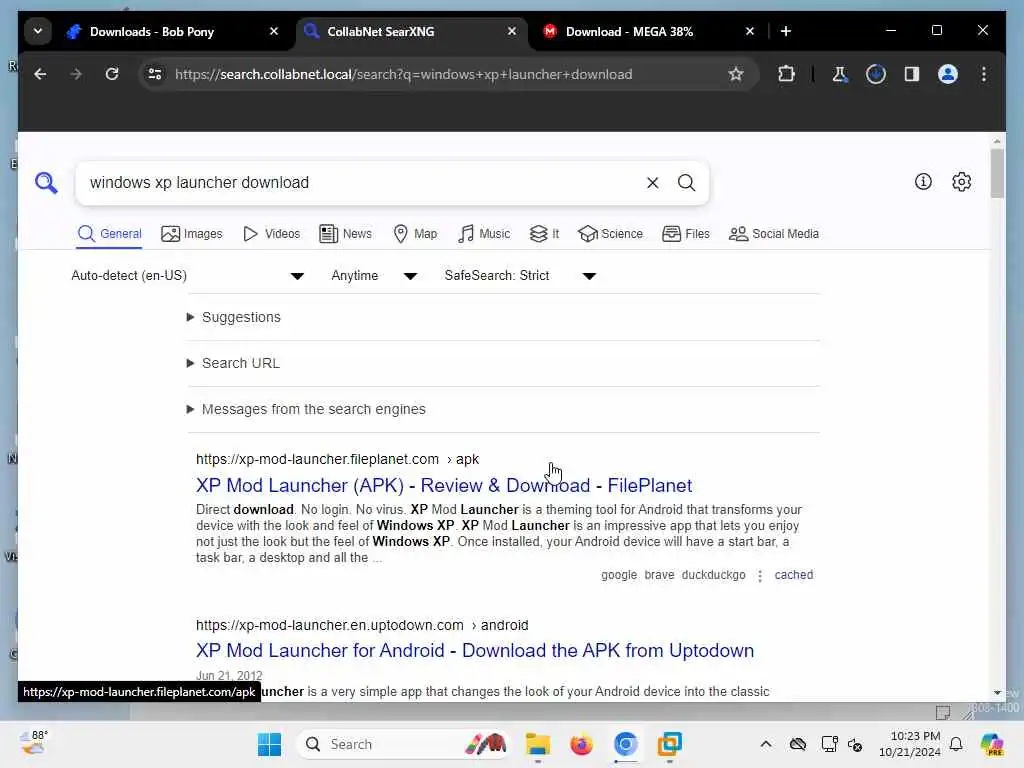Open SearXNG preferences gear icon

click(x=961, y=182)
